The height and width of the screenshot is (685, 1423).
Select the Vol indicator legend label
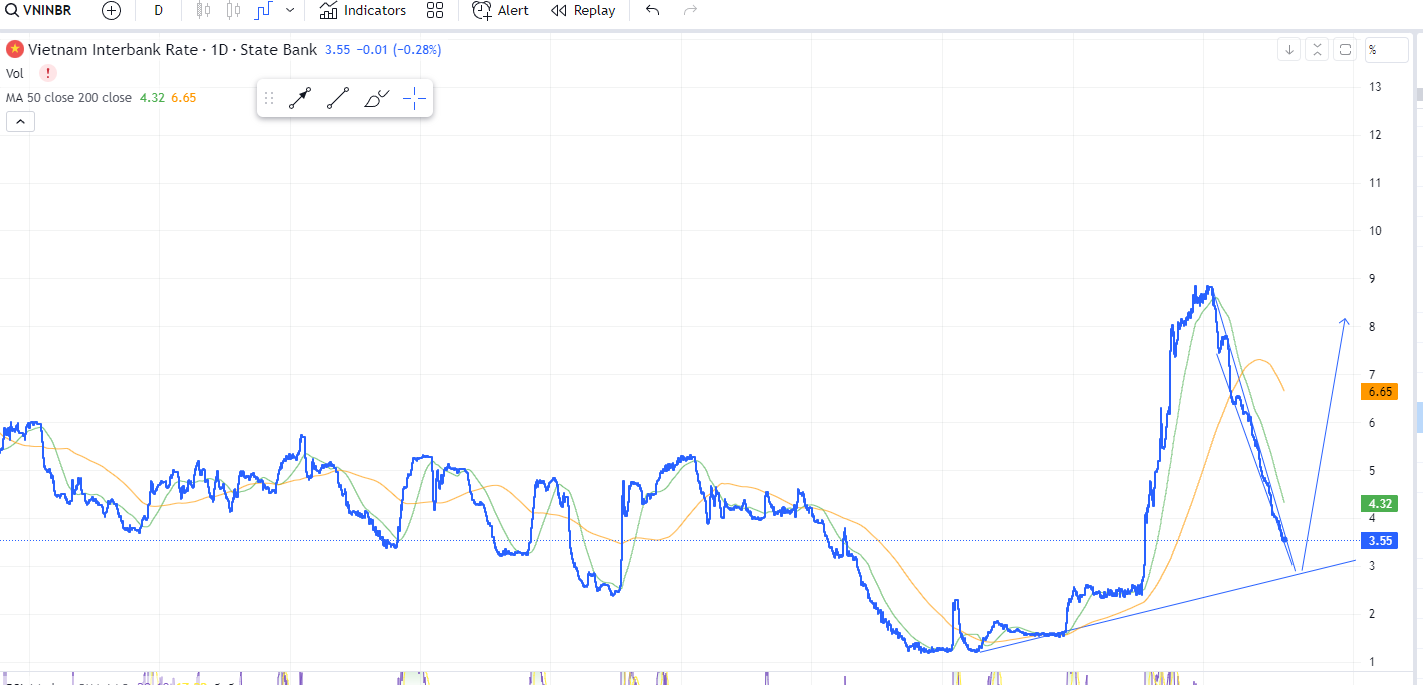(15, 73)
